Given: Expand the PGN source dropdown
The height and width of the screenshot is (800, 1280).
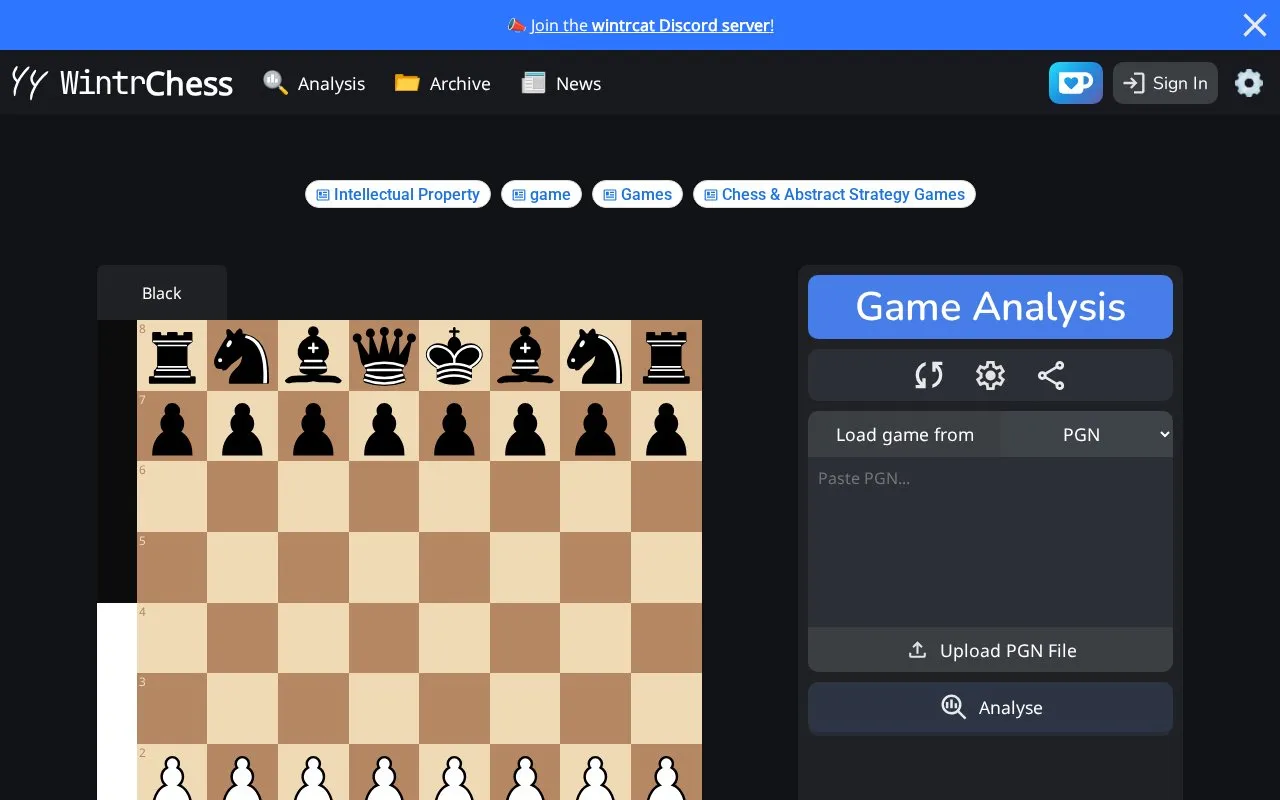Looking at the screenshot, I should tap(1086, 434).
